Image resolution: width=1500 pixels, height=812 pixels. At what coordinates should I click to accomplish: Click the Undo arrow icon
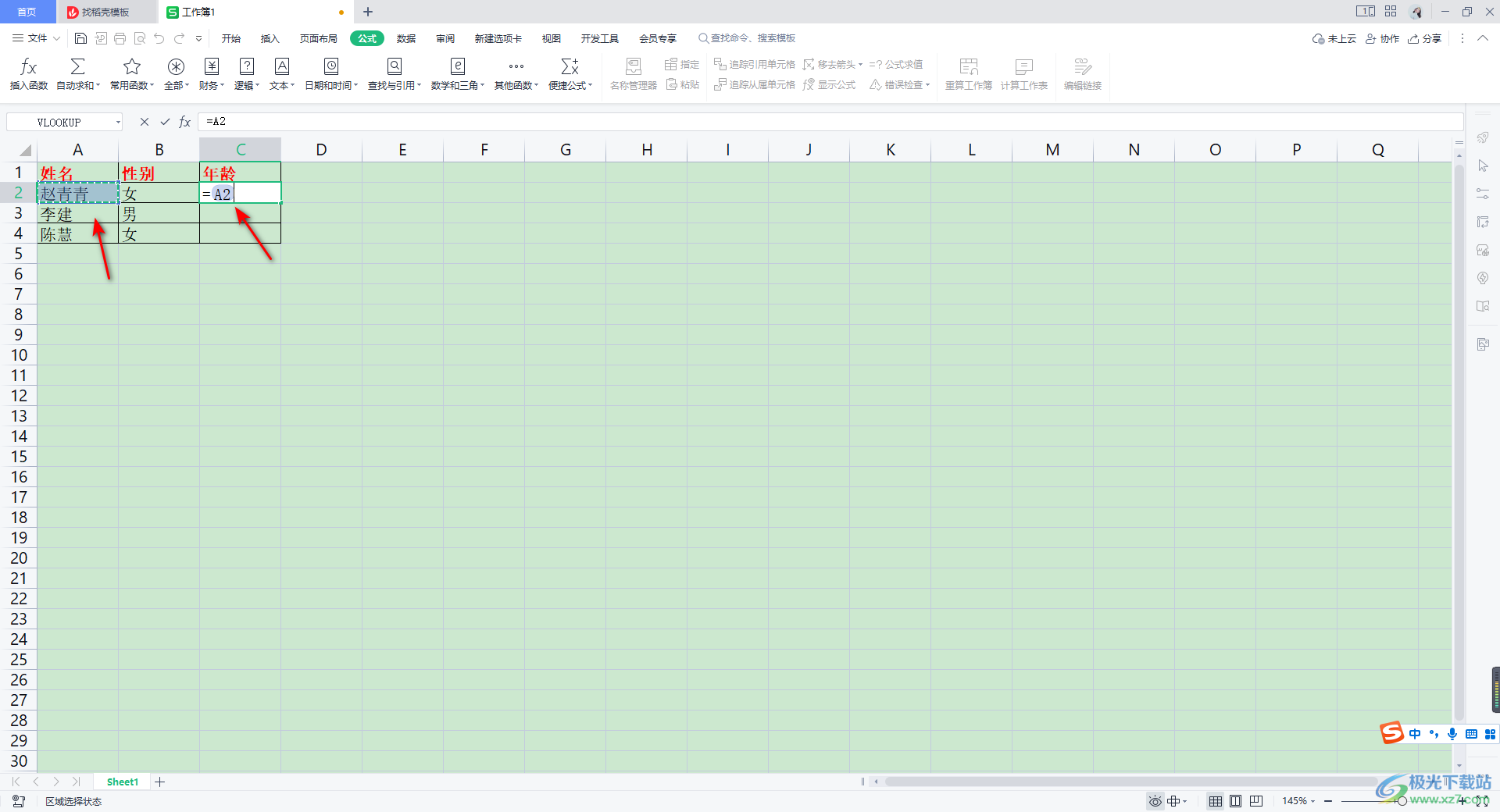coord(159,38)
